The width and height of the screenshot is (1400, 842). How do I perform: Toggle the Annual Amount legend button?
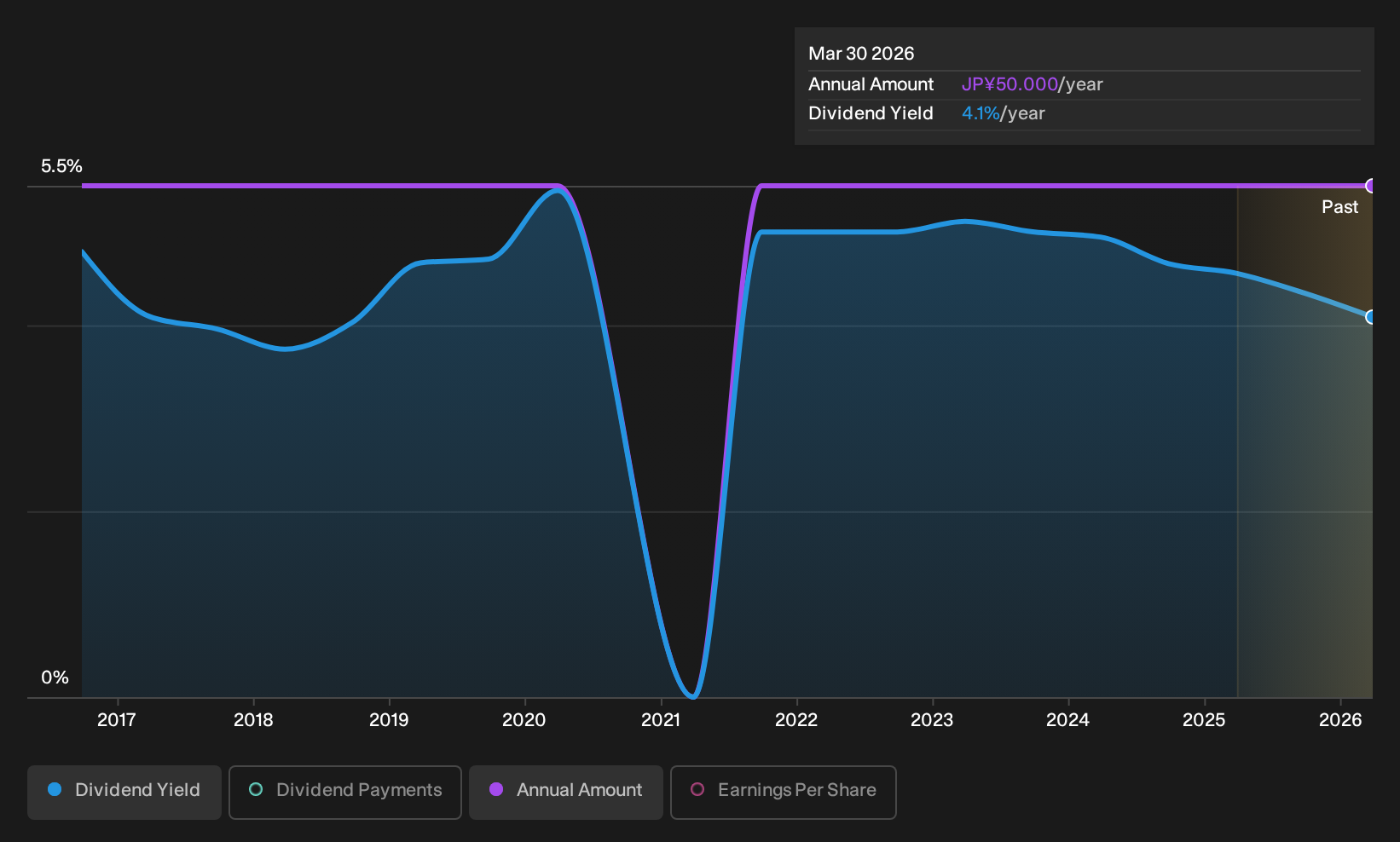(566, 792)
